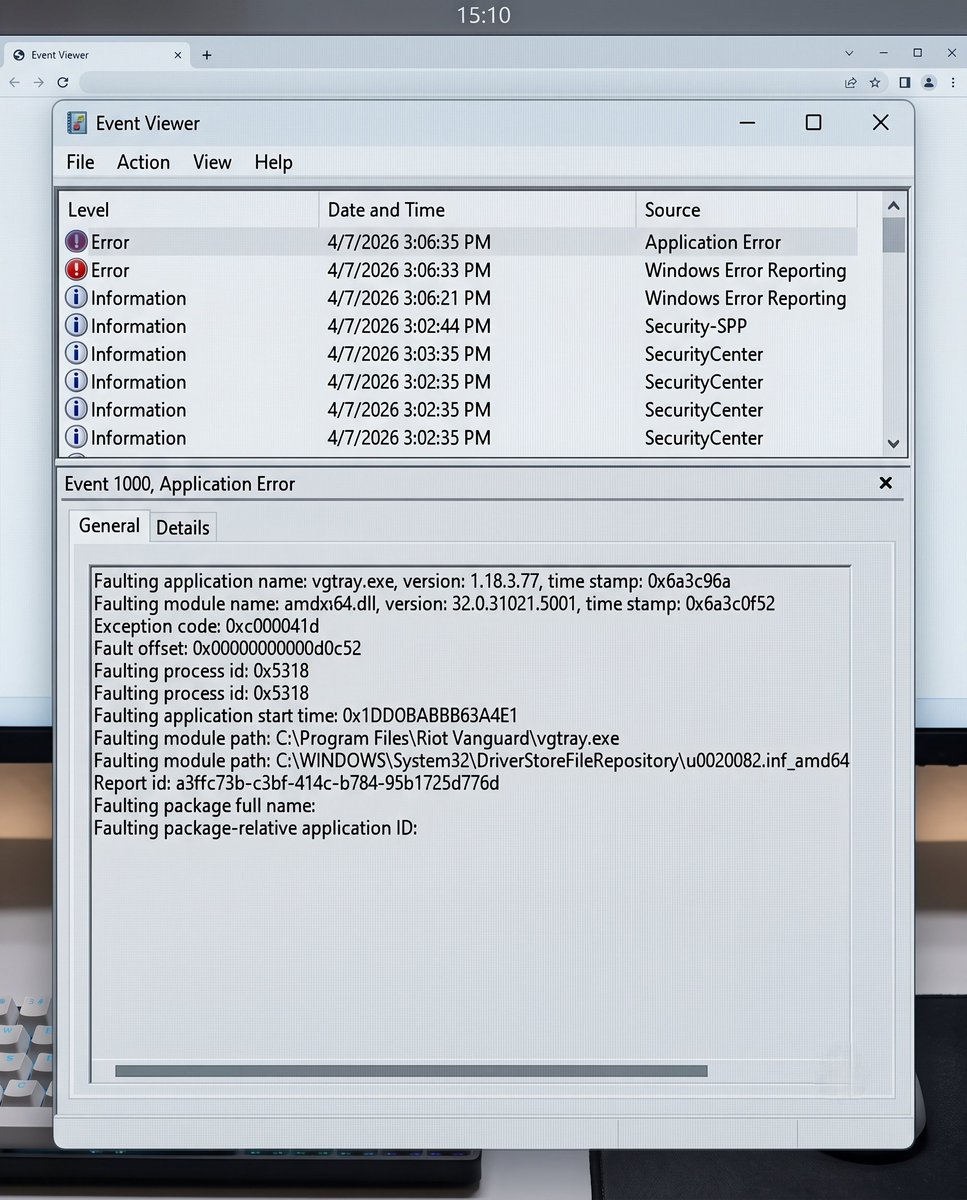967x1200 pixels.
Task: Sort by Level column header
Action: pos(188,210)
